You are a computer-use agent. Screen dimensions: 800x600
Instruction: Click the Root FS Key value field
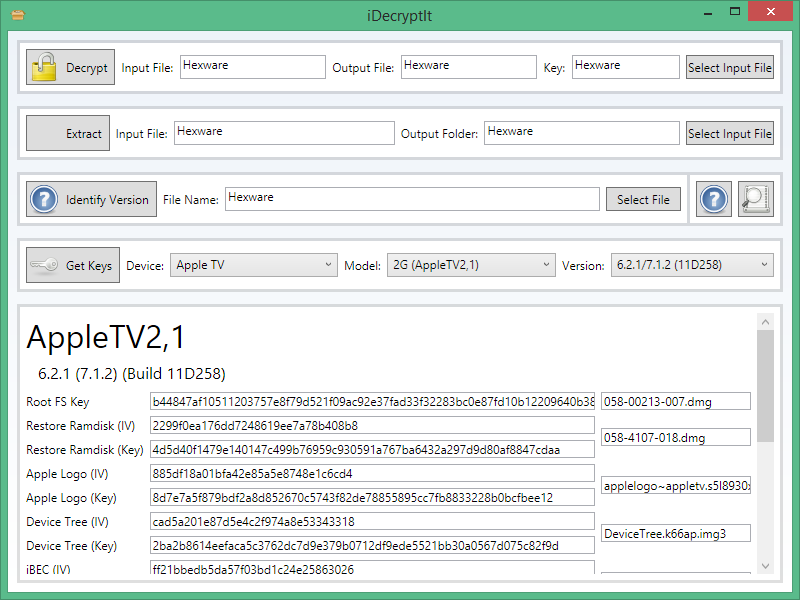point(372,401)
